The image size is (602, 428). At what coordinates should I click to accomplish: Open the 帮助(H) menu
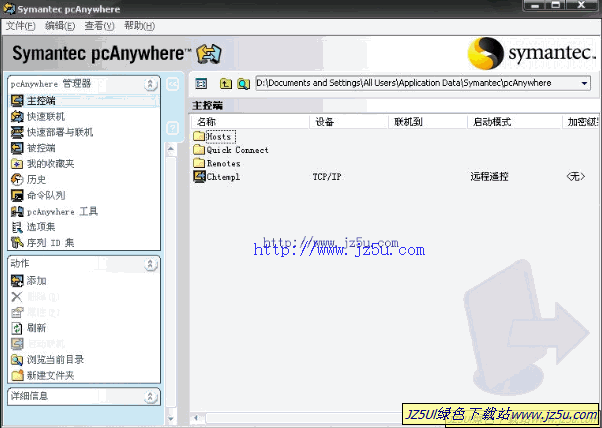point(139,26)
